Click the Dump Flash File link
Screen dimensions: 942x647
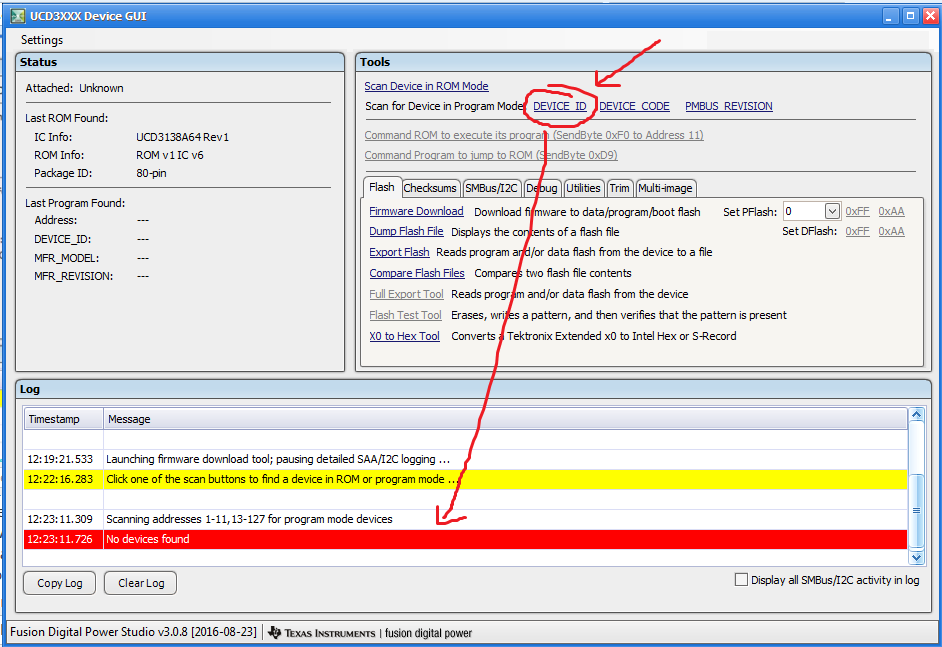(x=406, y=231)
